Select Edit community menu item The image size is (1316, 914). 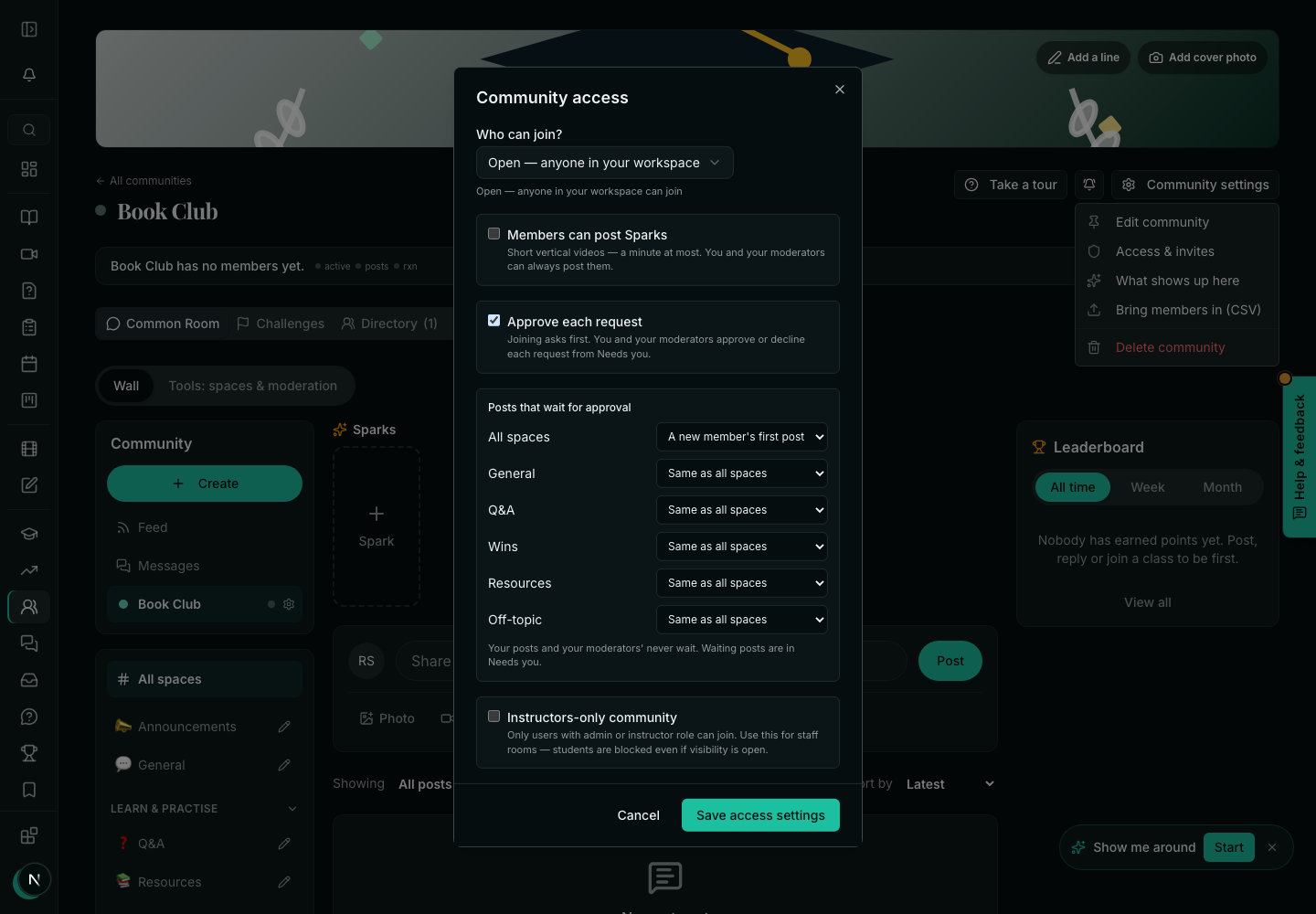[x=1177, y=222]
